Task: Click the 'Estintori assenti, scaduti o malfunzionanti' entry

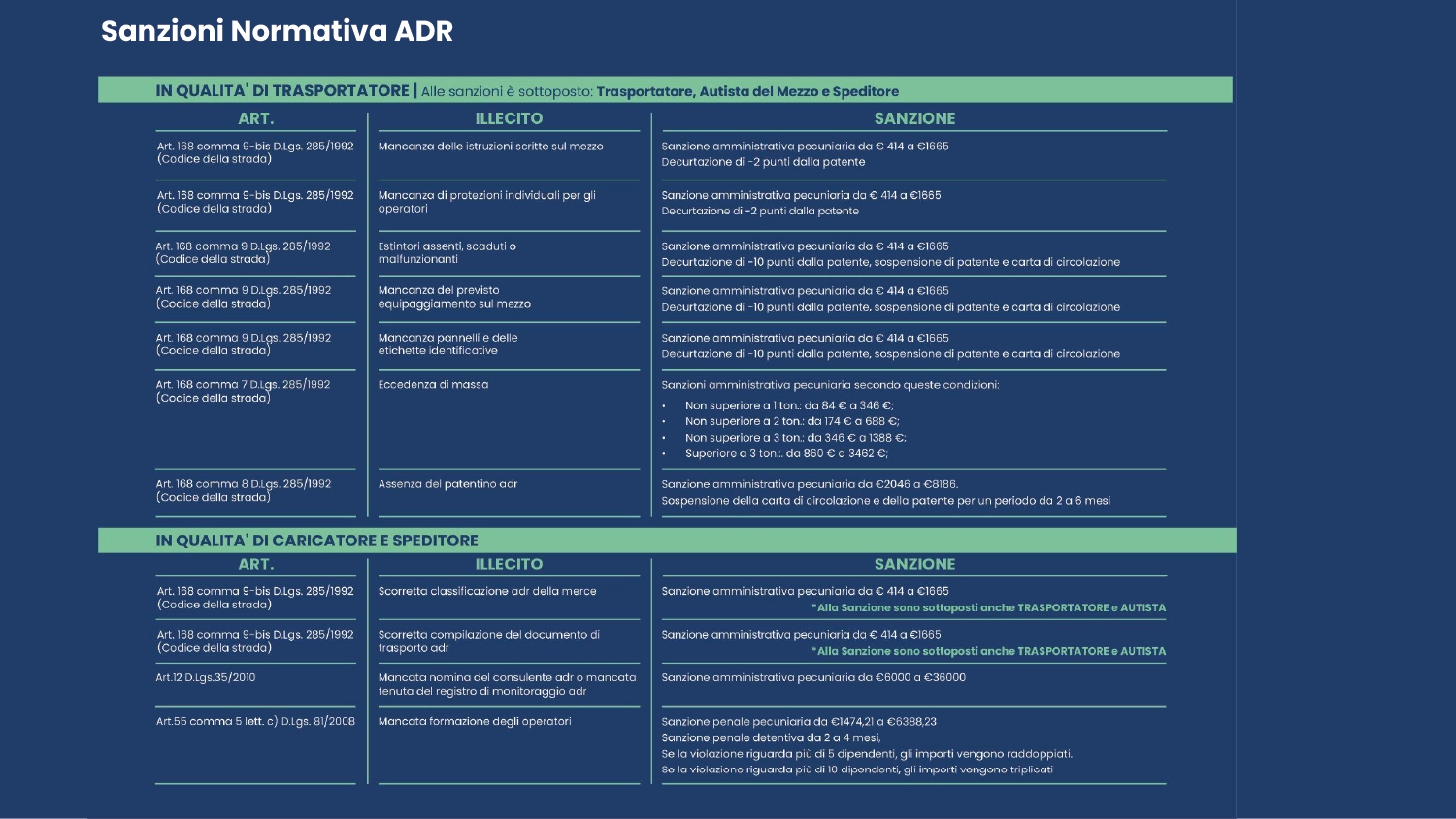Action: (x=447, y=252)
